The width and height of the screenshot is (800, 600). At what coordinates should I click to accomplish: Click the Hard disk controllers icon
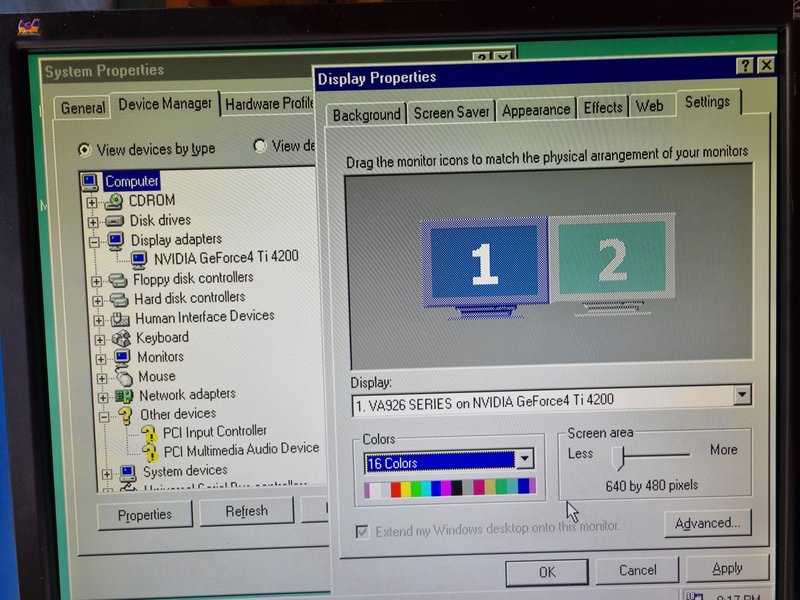[119, 299]
